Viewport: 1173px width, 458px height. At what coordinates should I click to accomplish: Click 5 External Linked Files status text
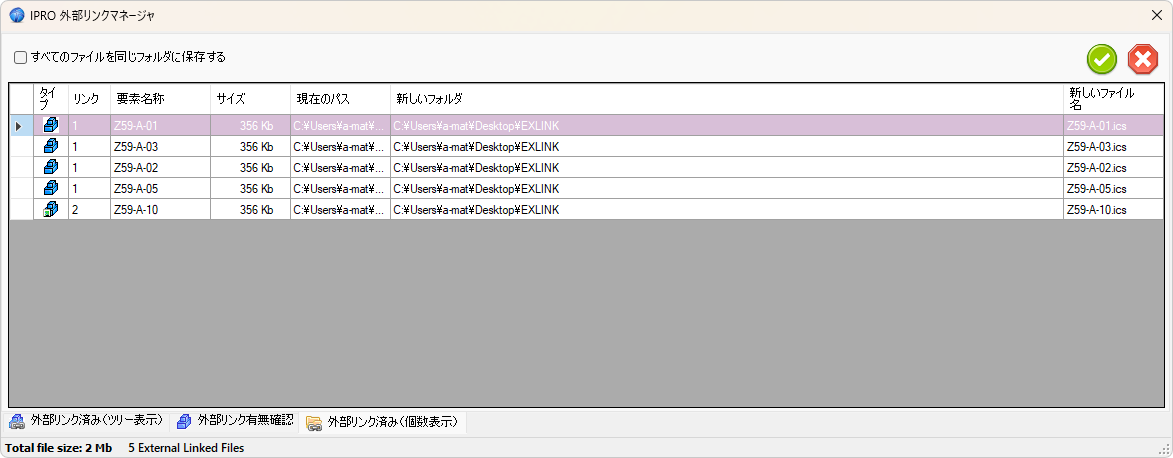(186, 448)
